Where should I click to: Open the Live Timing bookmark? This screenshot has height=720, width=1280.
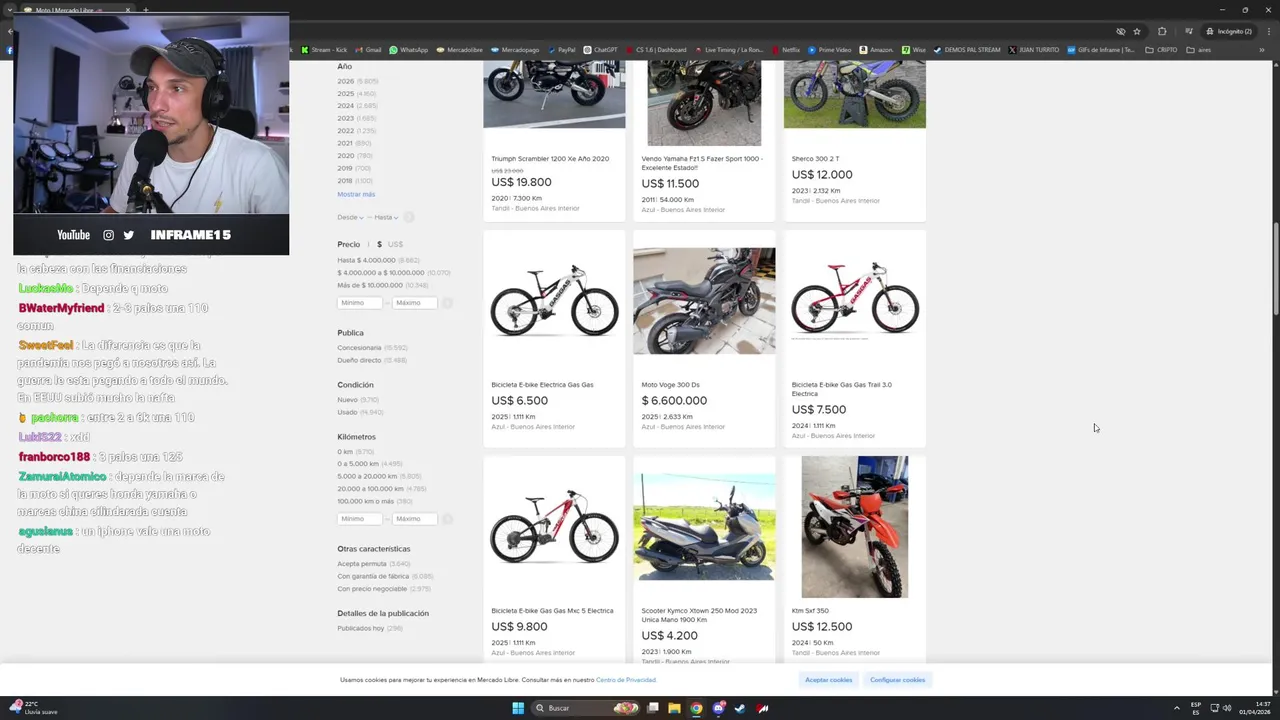pos(728,50)
